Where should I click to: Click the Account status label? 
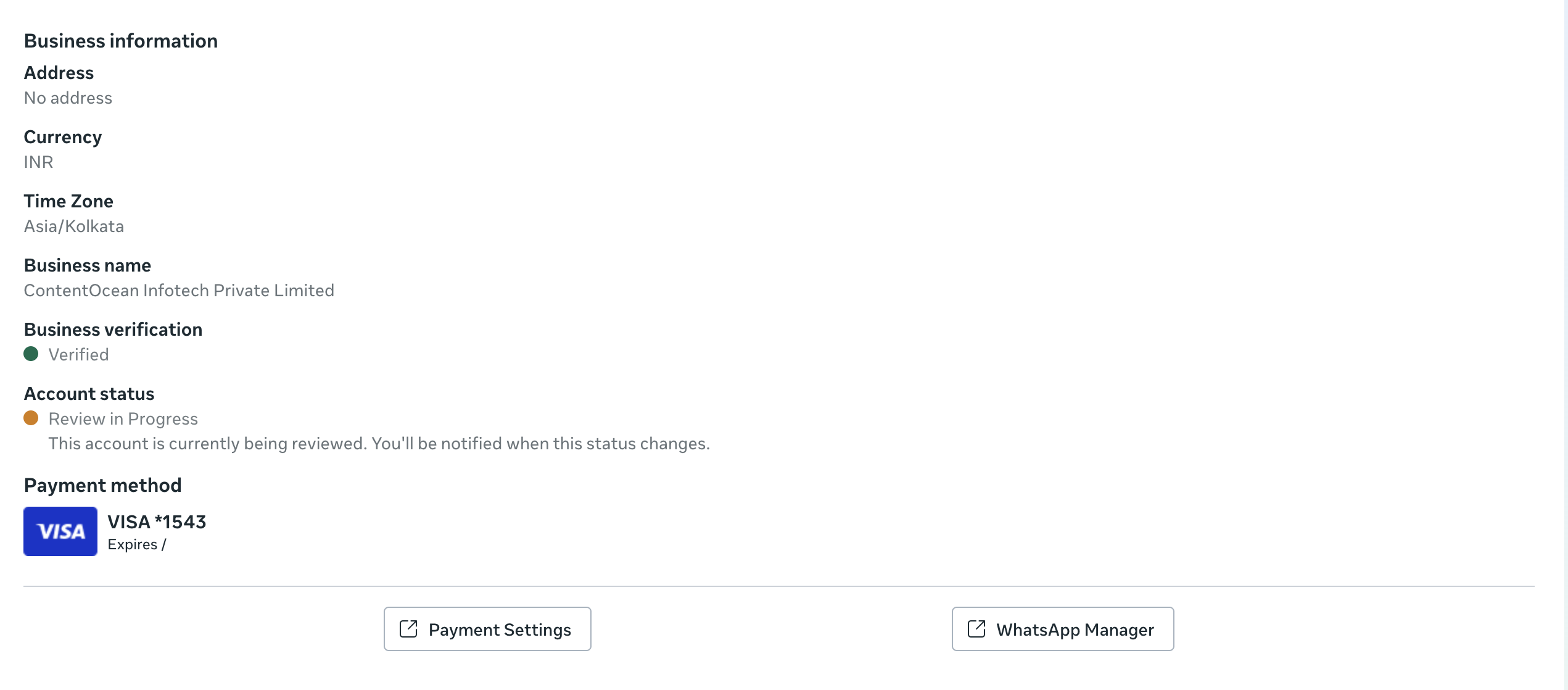point(89,394)
